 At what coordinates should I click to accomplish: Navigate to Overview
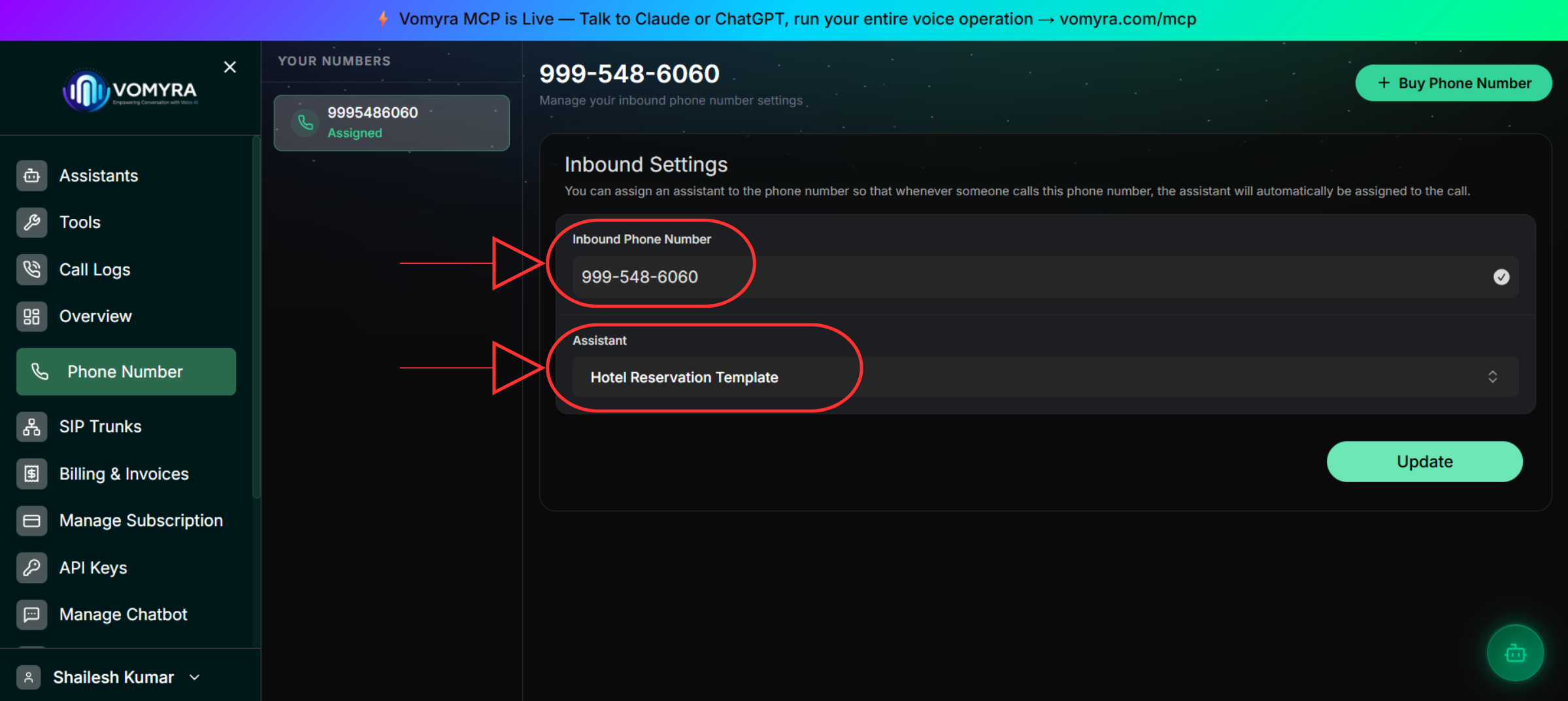click(126, 316)
